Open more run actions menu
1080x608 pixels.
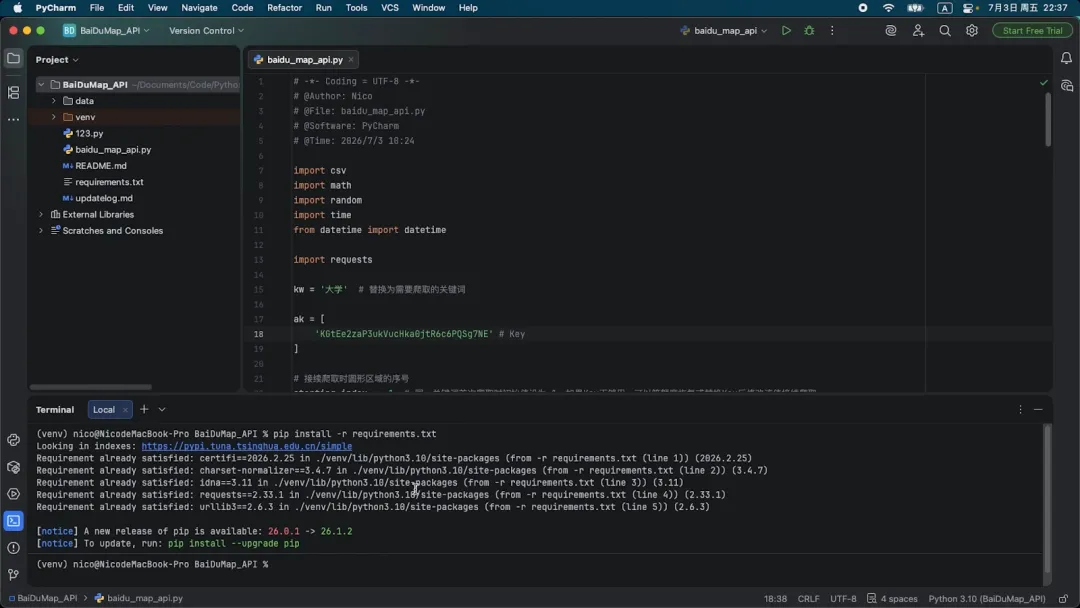point(832,31)
